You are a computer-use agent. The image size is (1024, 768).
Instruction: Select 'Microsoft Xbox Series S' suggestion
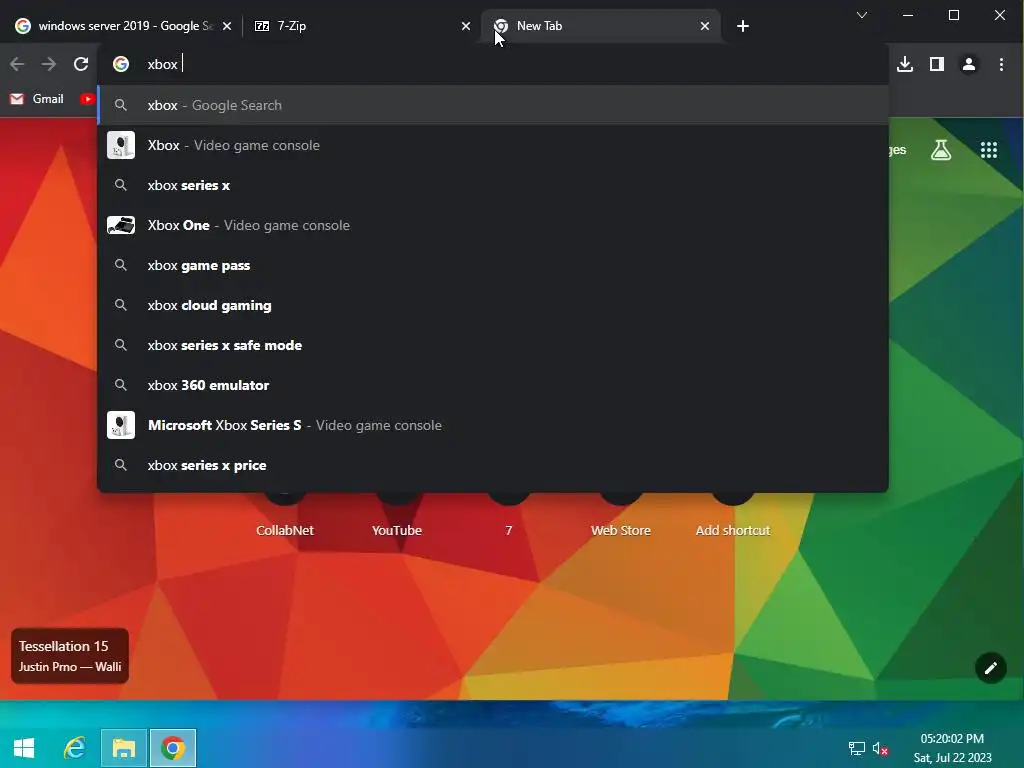493,425
